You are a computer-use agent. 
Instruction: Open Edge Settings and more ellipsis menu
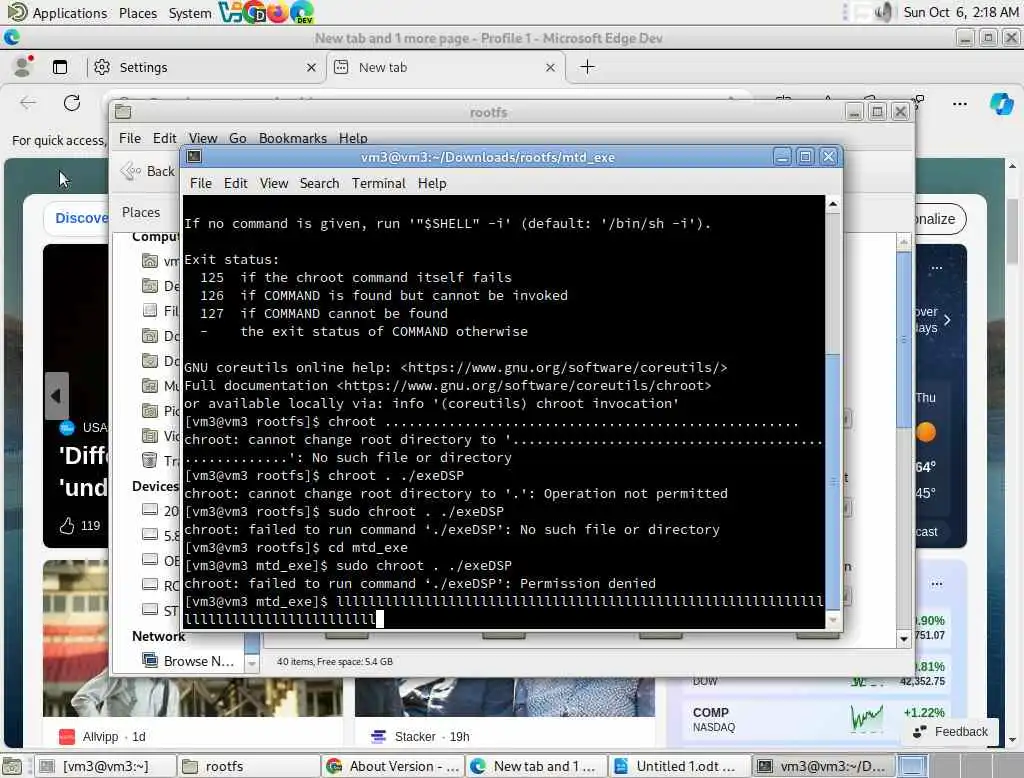point(959,104)
